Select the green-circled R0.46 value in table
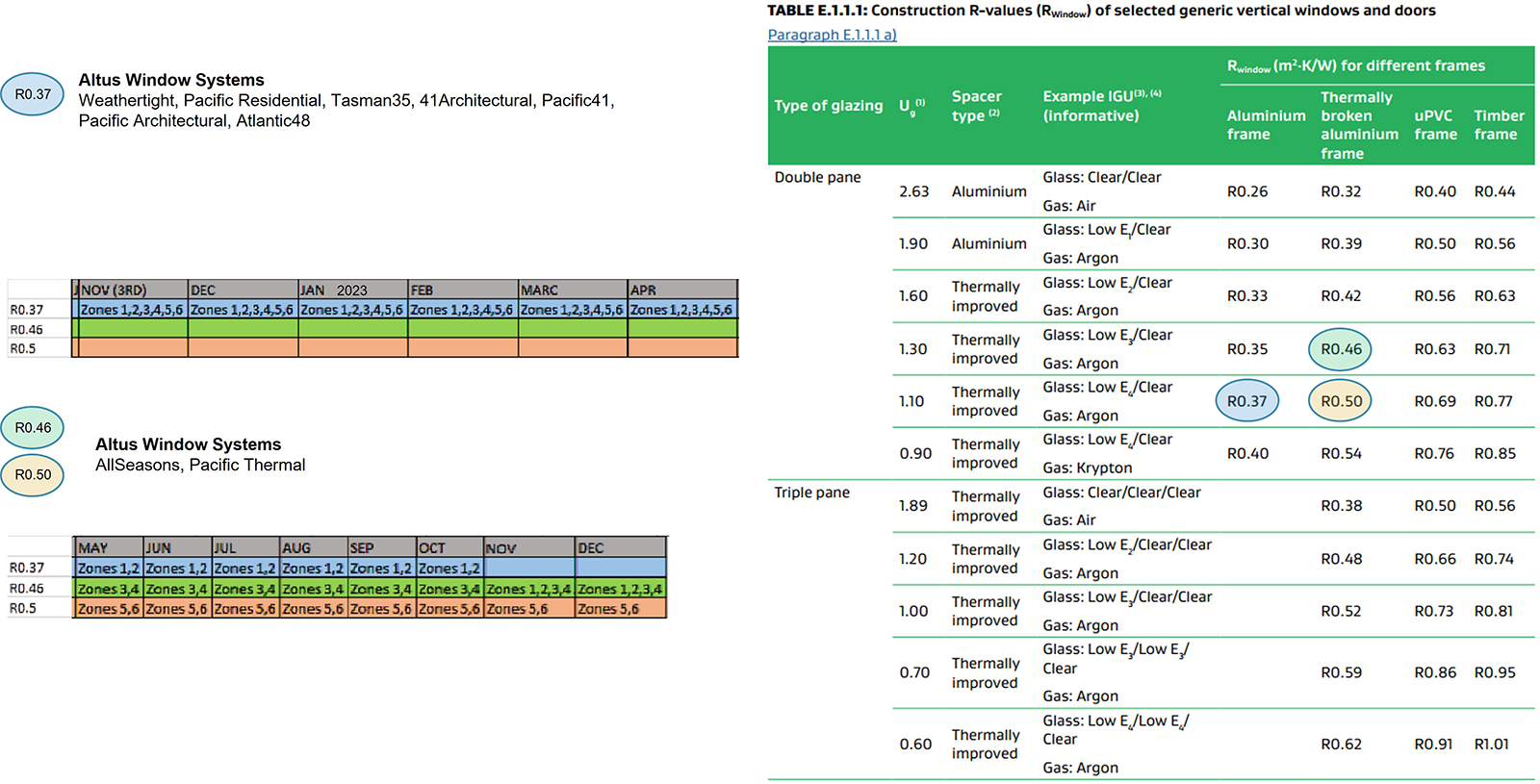1540x784 pixels. pyautogui.click(x=1340, y=349)
